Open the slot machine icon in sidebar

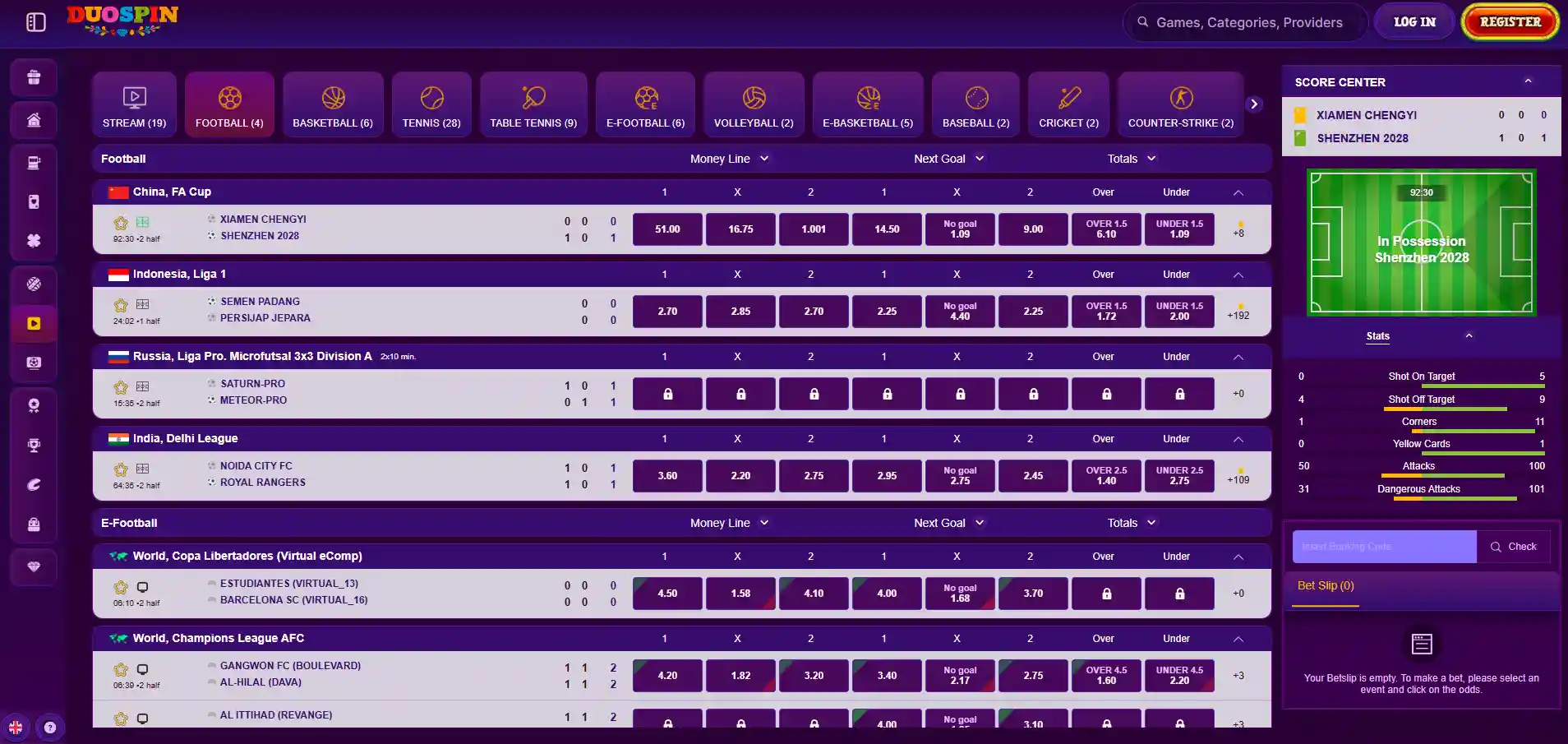[34, 163]
